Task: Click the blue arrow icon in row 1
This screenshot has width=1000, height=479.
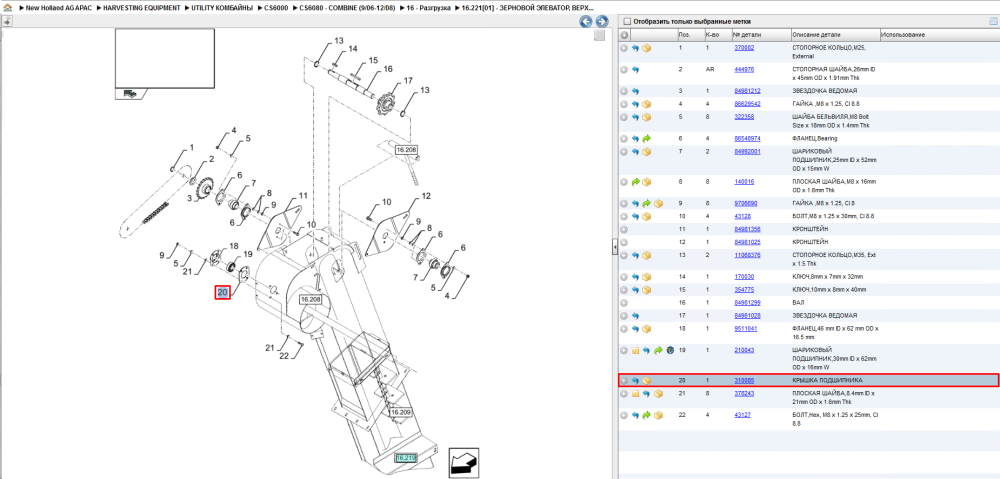Action: [x=635, y=48]
